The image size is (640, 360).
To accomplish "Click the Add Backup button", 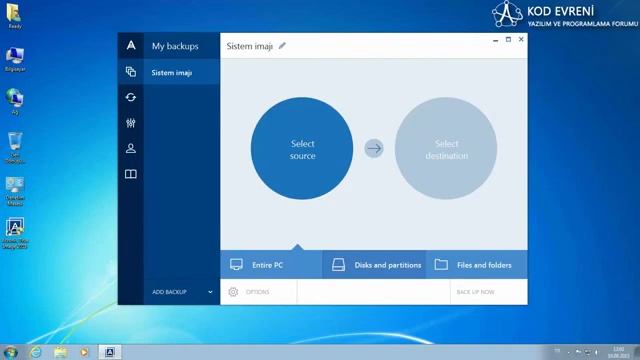I will [169, 292].
